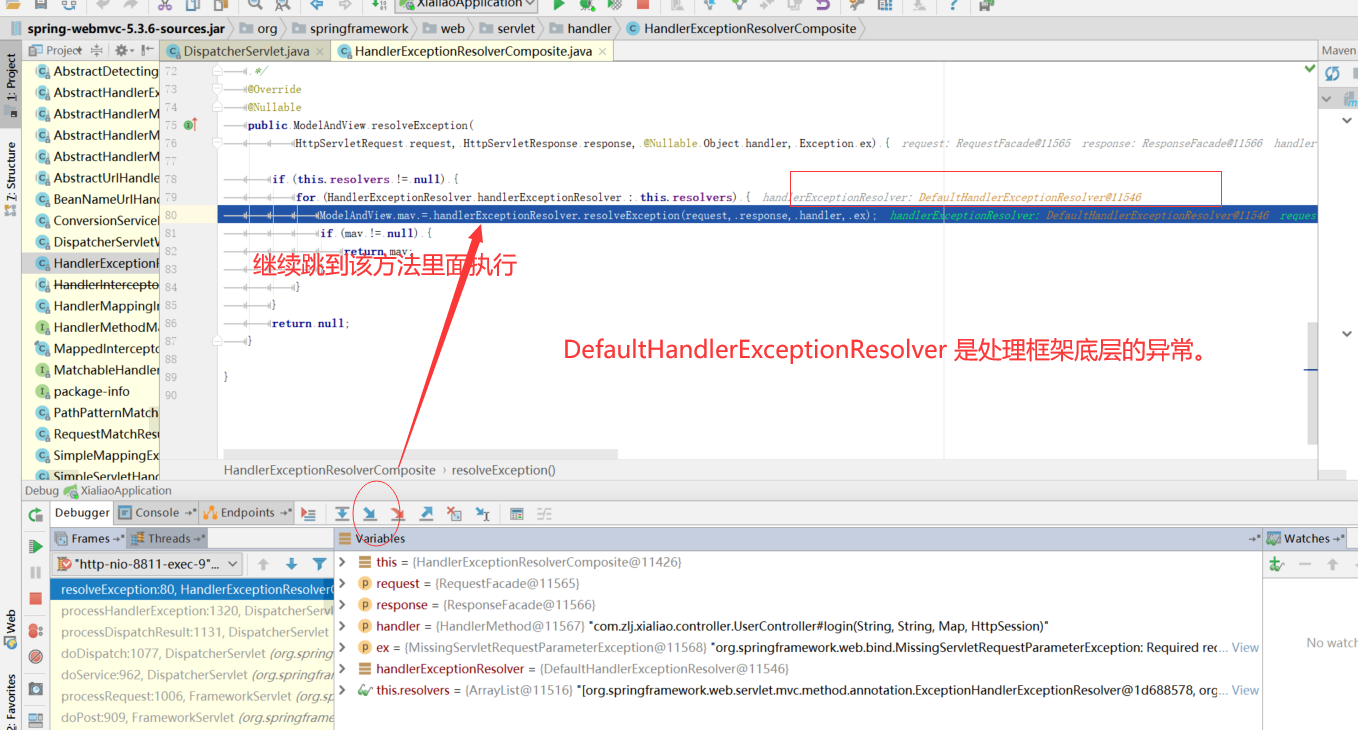Click the override gutter icon on line 75
The image size is (1358, 730).
click(x=190, y=125)
